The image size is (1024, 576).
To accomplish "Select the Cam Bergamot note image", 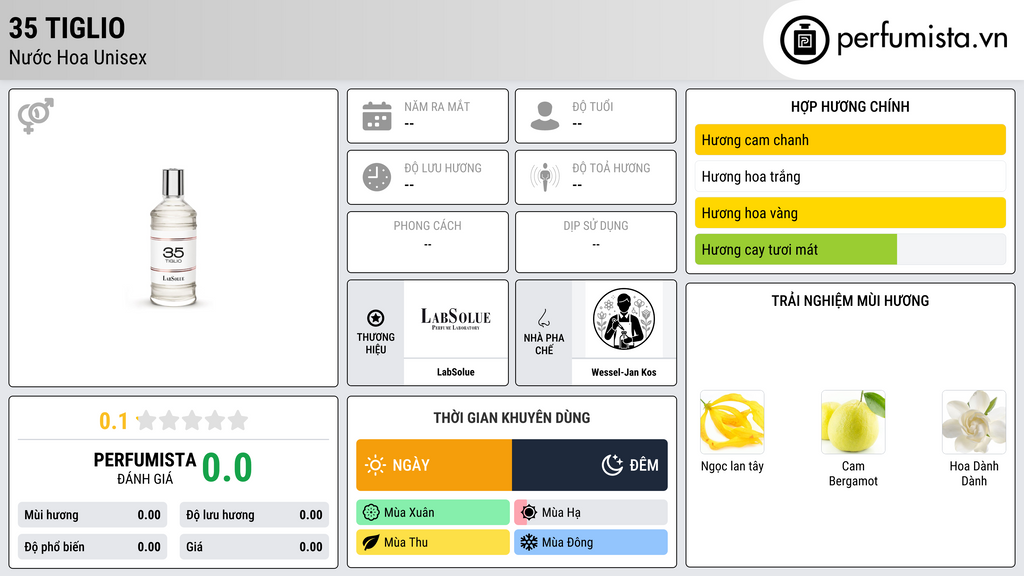I will coord(853,422).
